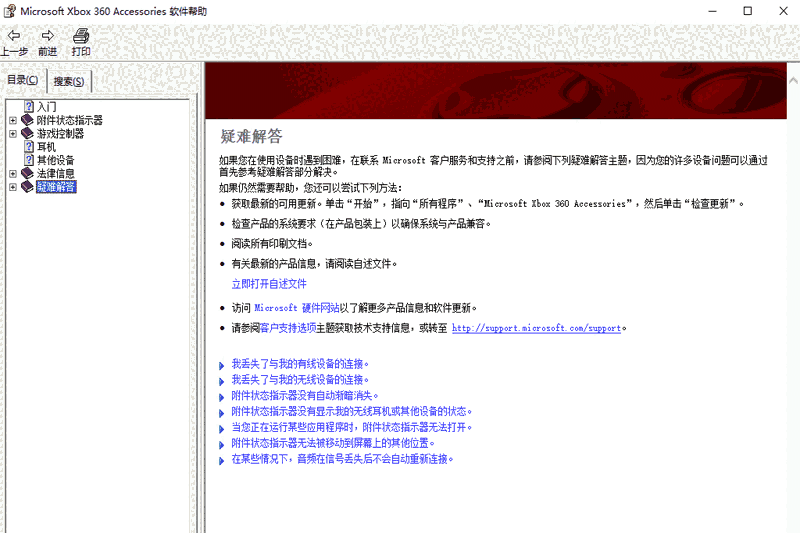800x533 pixels.
Task: Expand 附件状态指示器没有自动渐暗消失 topic arrow
Action: click(x=221, y=397)
